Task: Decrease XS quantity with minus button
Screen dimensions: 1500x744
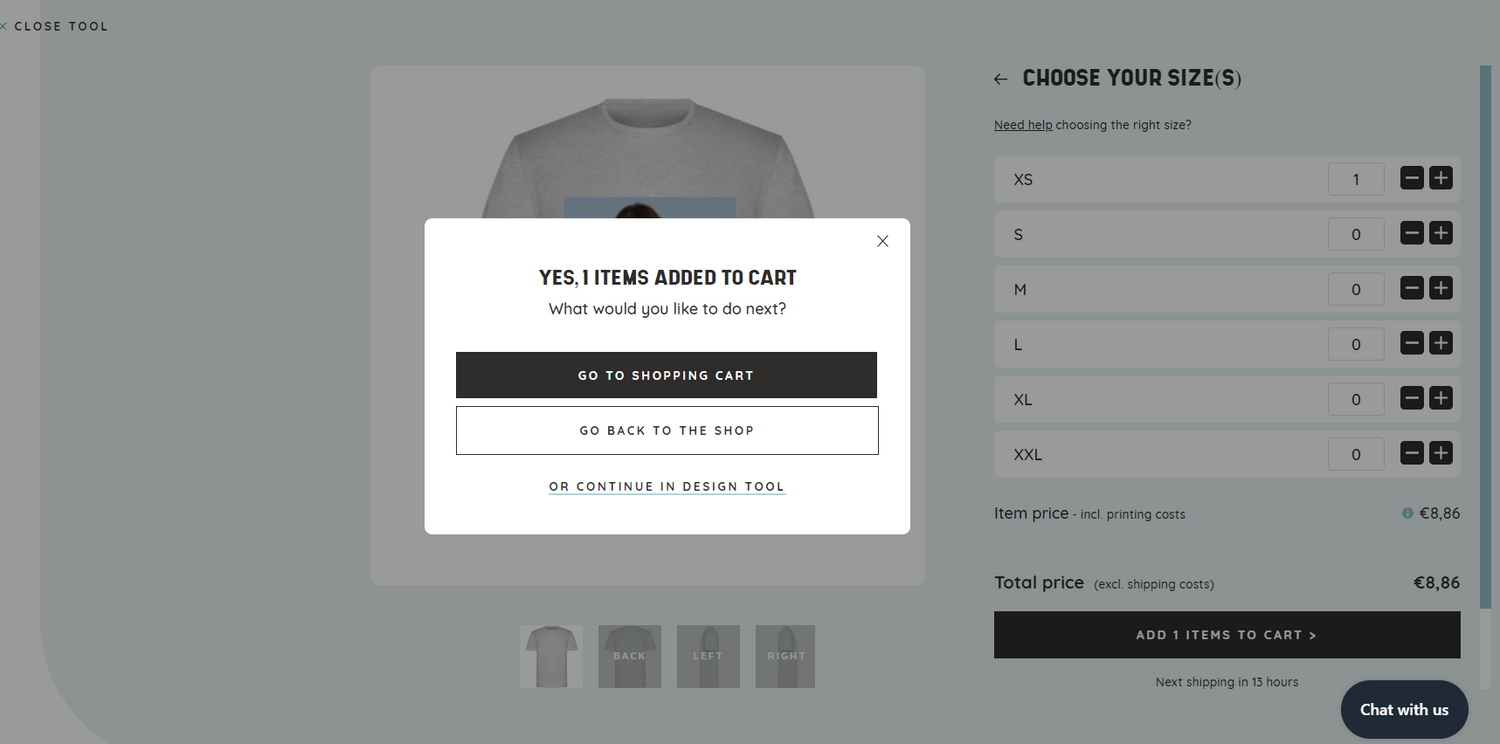Action: pyautogui.click(x=1412, y=179)
